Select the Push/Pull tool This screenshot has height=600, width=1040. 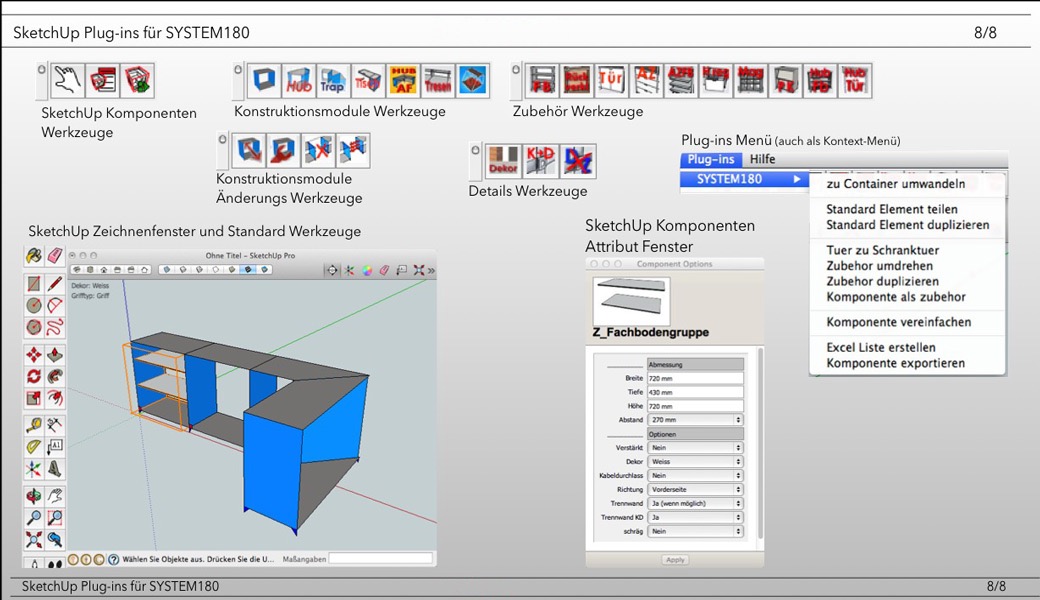click(55, 354)
